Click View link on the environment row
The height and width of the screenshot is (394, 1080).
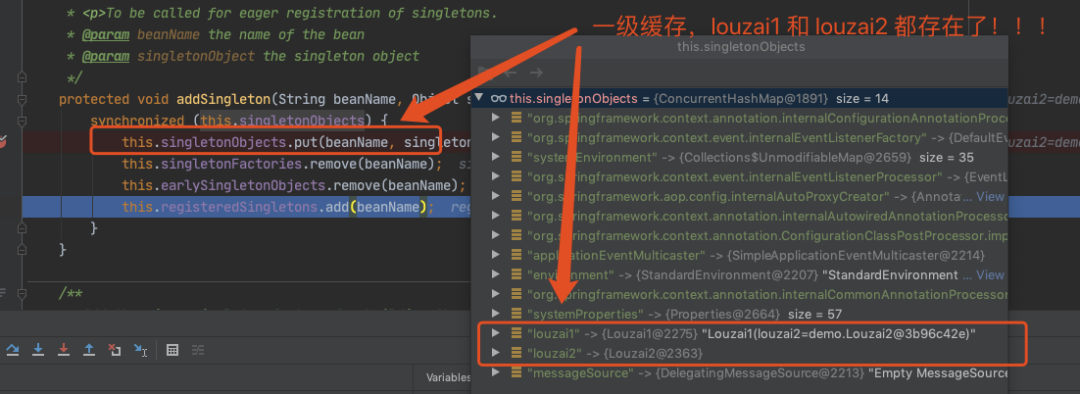990,275
